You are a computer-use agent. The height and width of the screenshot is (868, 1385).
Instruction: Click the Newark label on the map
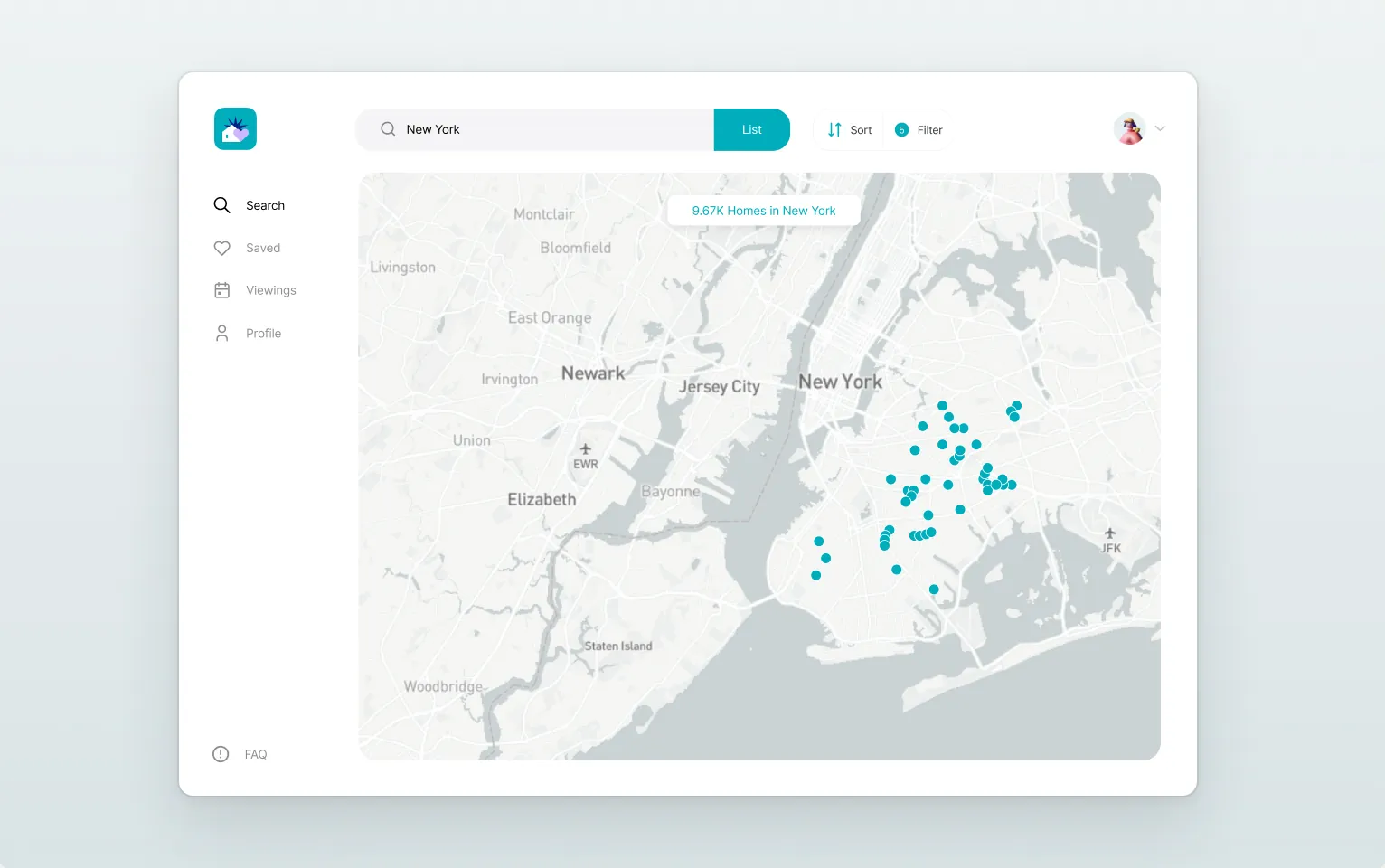[593, 373]
